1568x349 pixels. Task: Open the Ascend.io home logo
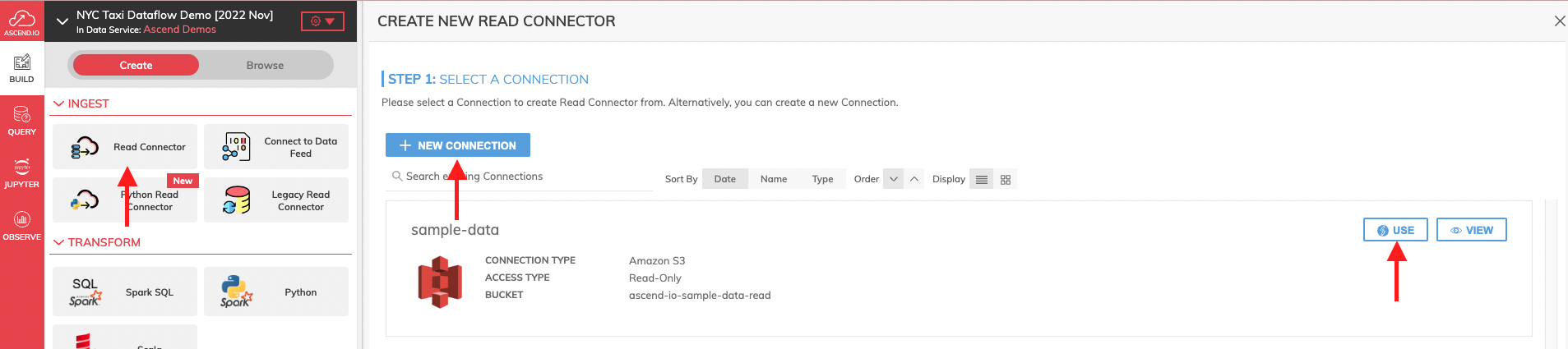22,21
